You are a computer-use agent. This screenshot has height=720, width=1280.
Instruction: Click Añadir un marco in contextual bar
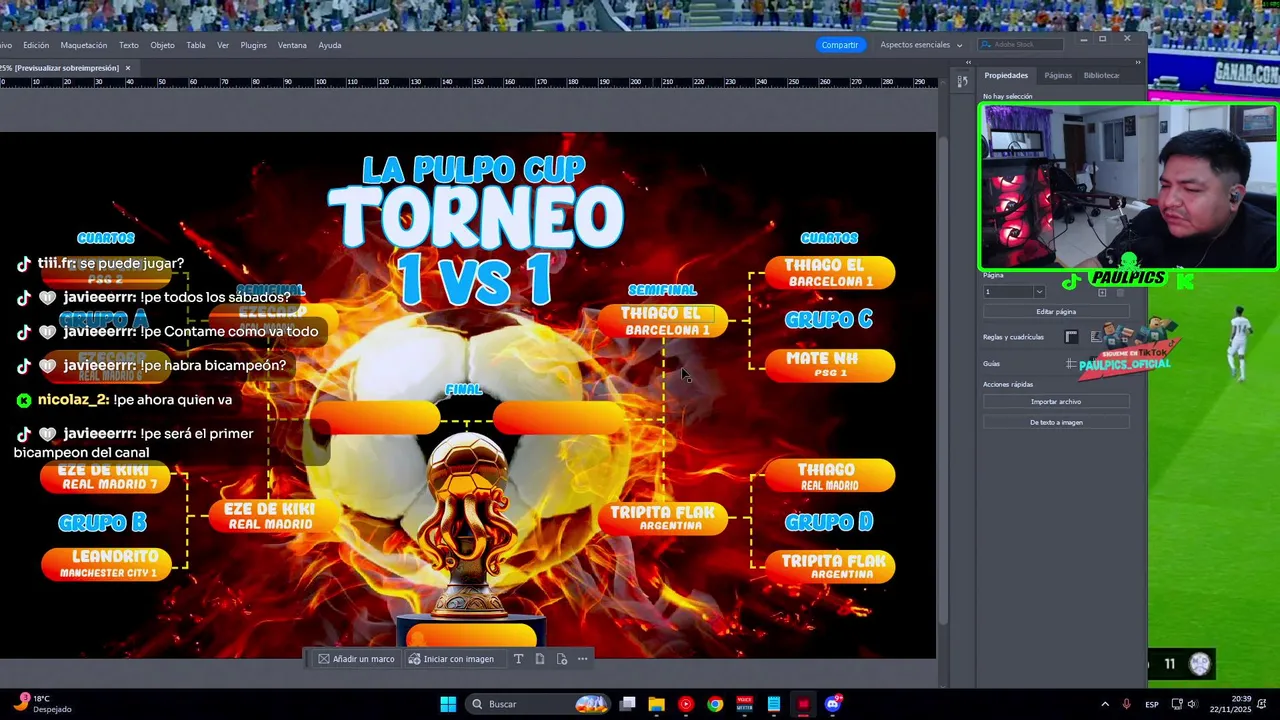click(x=356, y=659)
